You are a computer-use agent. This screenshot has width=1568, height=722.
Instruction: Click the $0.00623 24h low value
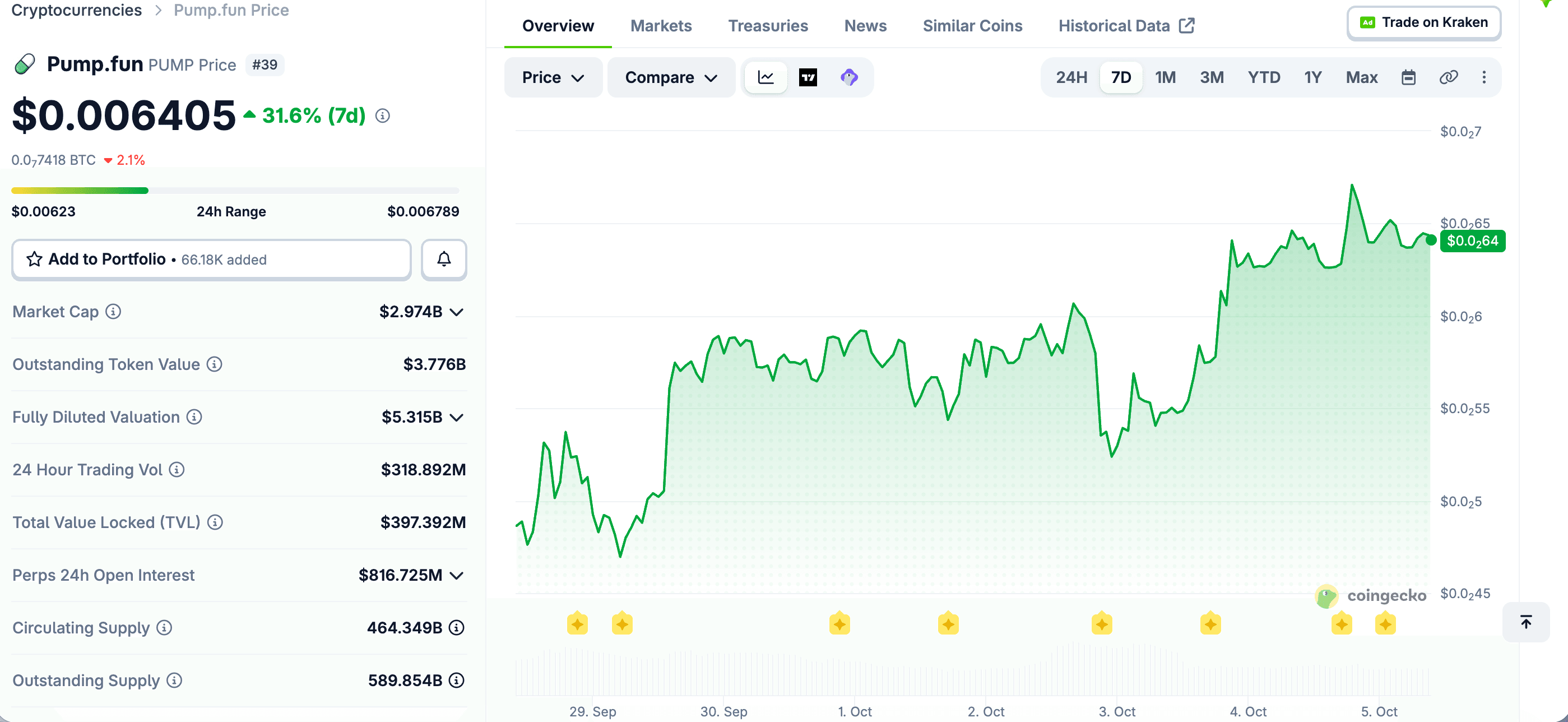click(43, 212)
